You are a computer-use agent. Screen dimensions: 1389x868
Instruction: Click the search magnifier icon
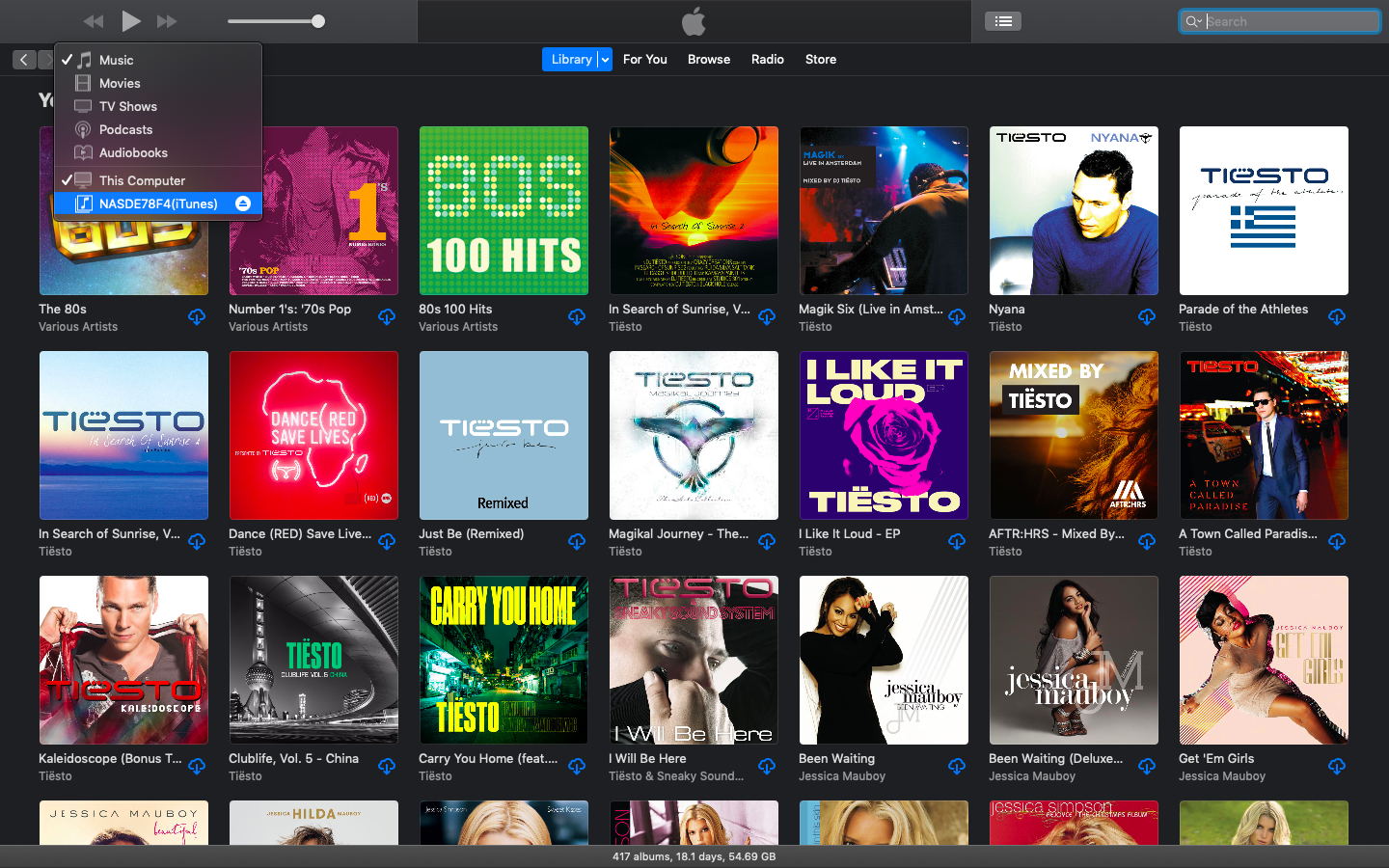1193,21
